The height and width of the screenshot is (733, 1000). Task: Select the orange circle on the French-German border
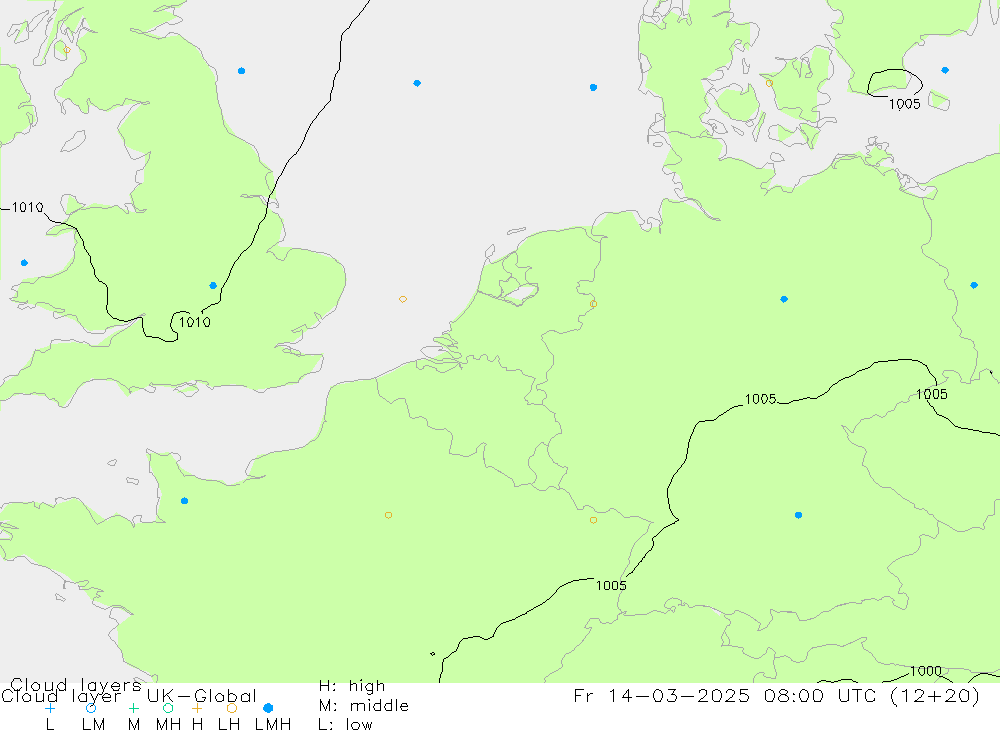tap(593, 520)
